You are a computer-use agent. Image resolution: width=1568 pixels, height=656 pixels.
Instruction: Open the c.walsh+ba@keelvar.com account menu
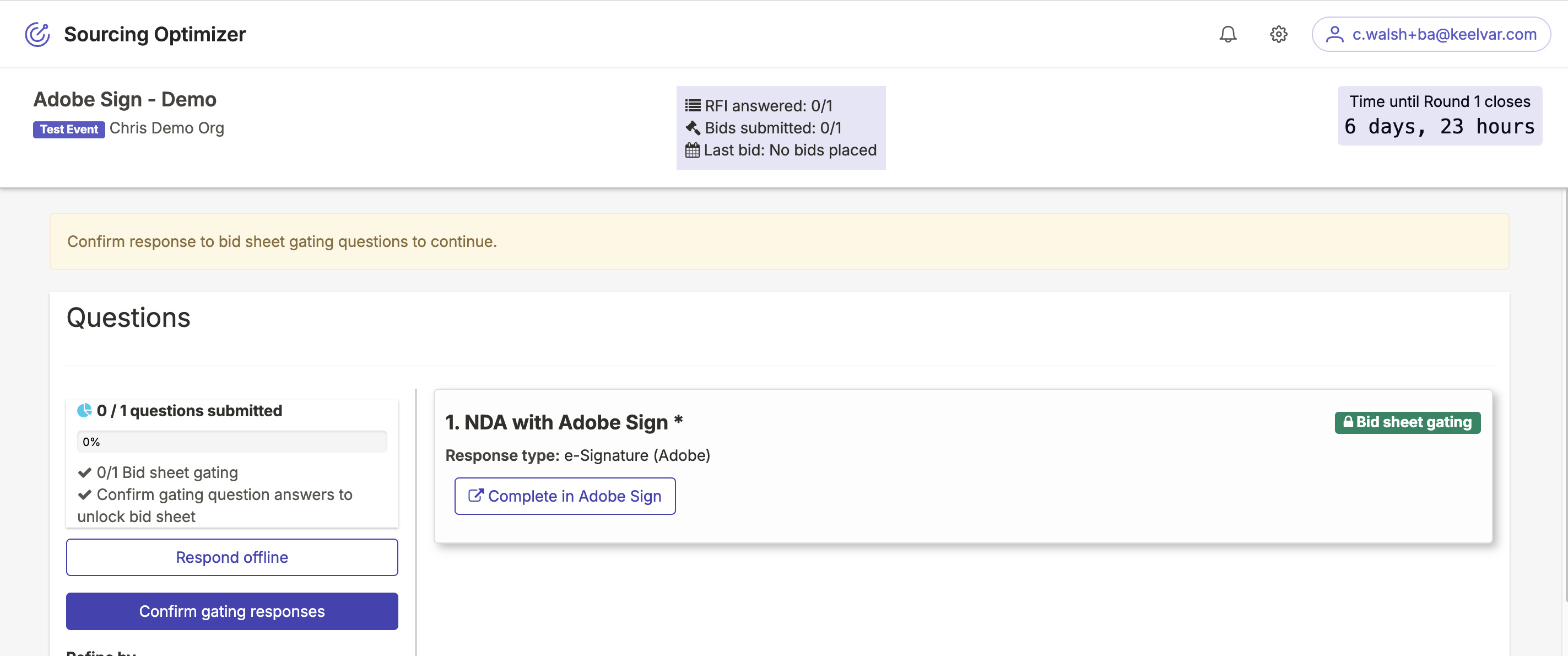click(x=1443, y=34)
